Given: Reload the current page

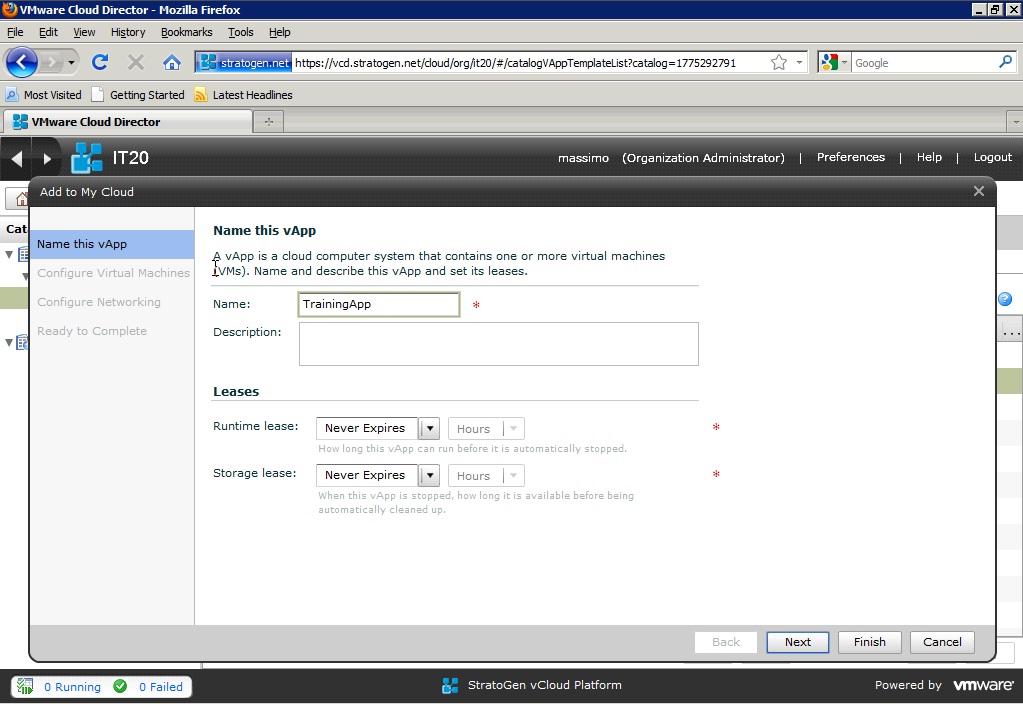Looking at the screenshot, I should click(100, 63).
